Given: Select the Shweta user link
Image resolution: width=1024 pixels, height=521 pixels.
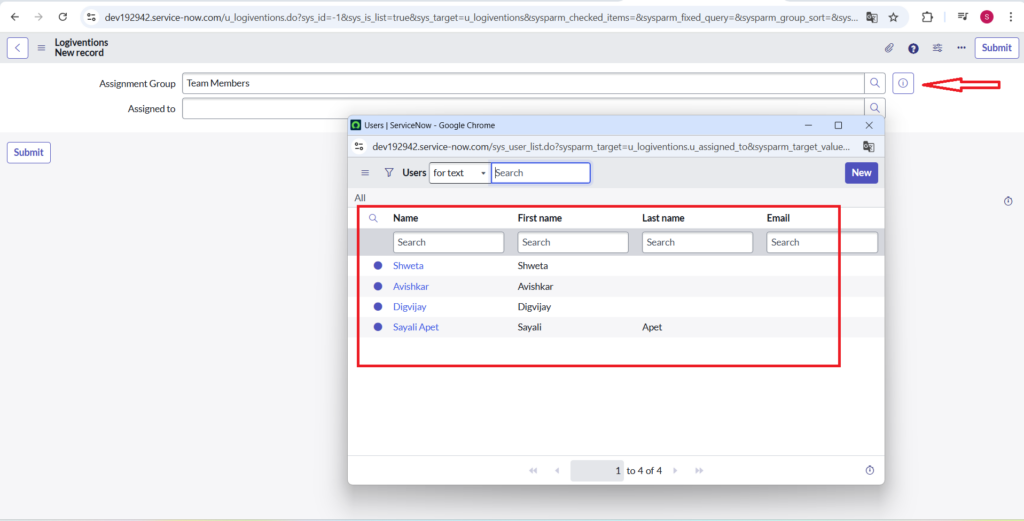Looking at the screenshot, I should click(408, 266).
